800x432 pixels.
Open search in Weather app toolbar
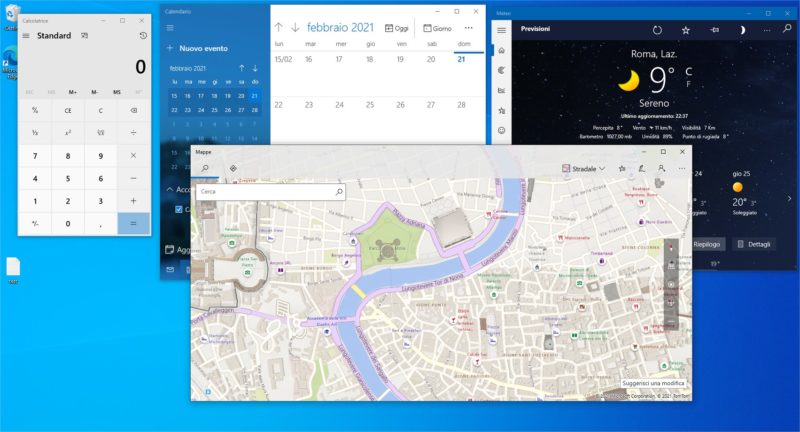pyautogui.click(x=787, y=29)
